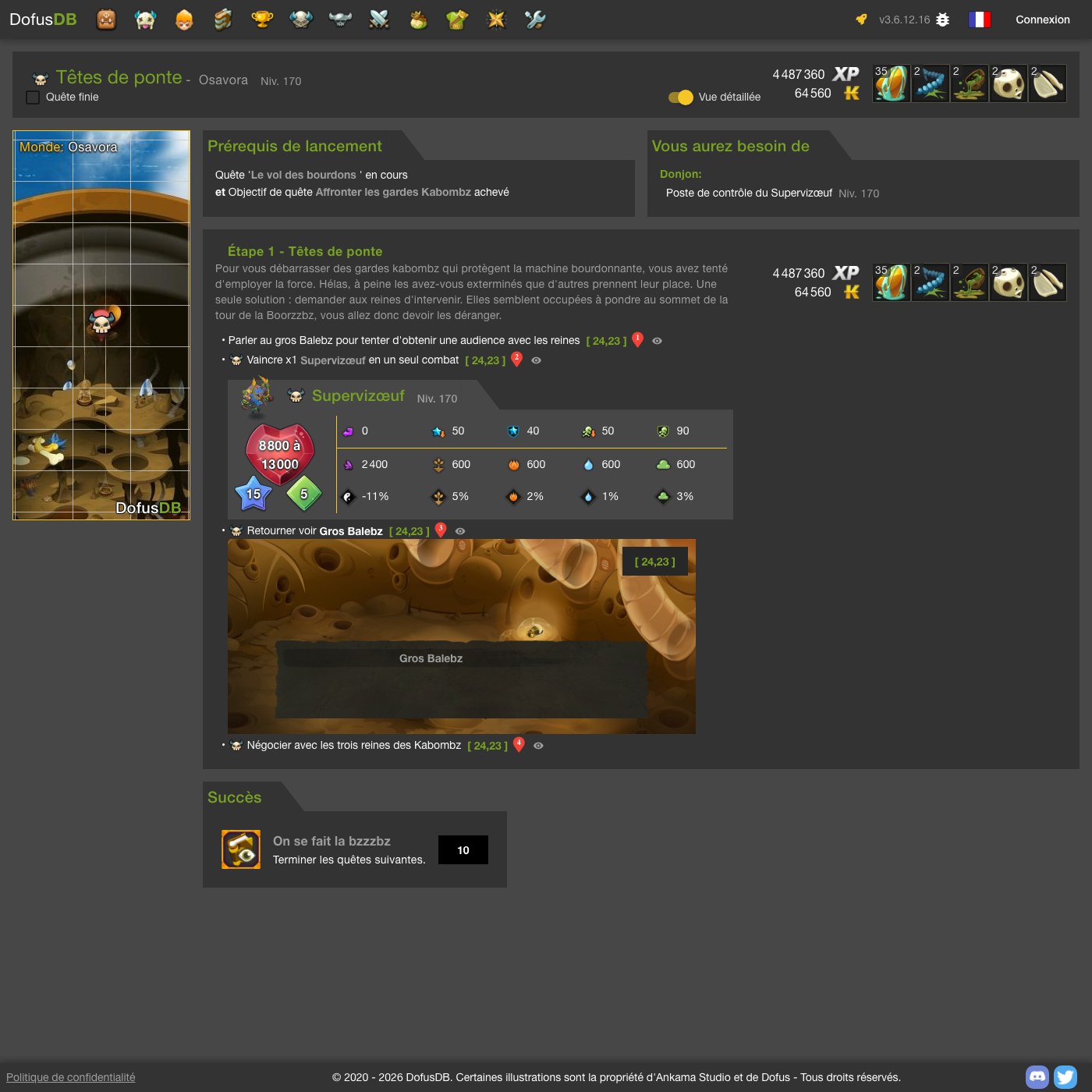The height and width of the screenshot is (1092, 1092).
Task: Click the Gros Balebz location map image
Action: [462, 636]
